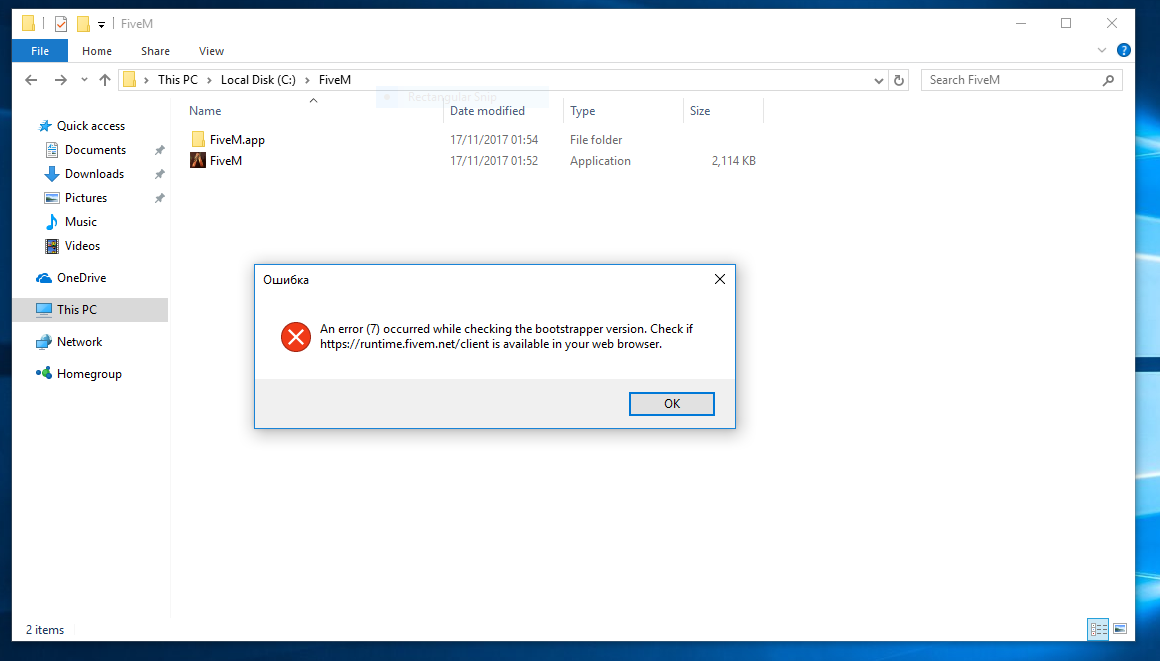This screenshot has height=661, width=1160.
Task: Click the properties quick access toolbar icon
Action: coord(61,24)
